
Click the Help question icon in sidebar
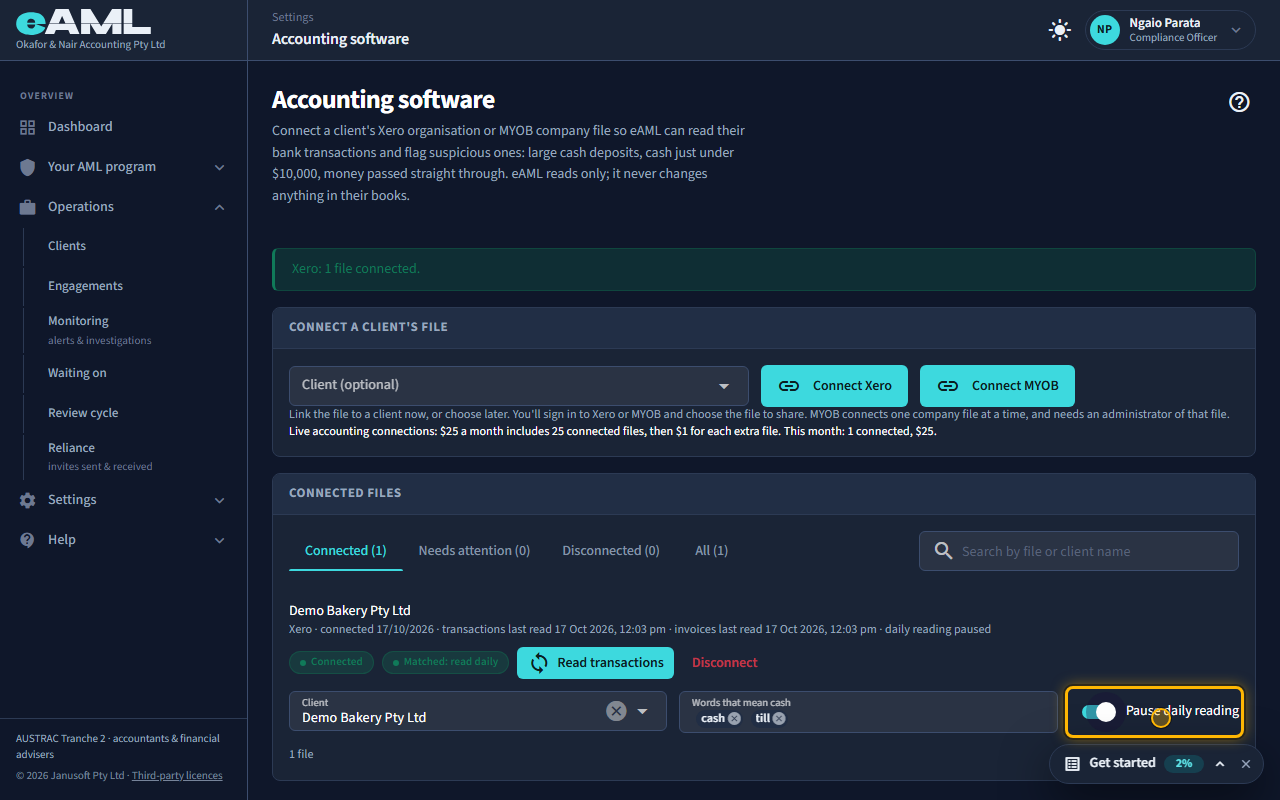click(28, 540)
